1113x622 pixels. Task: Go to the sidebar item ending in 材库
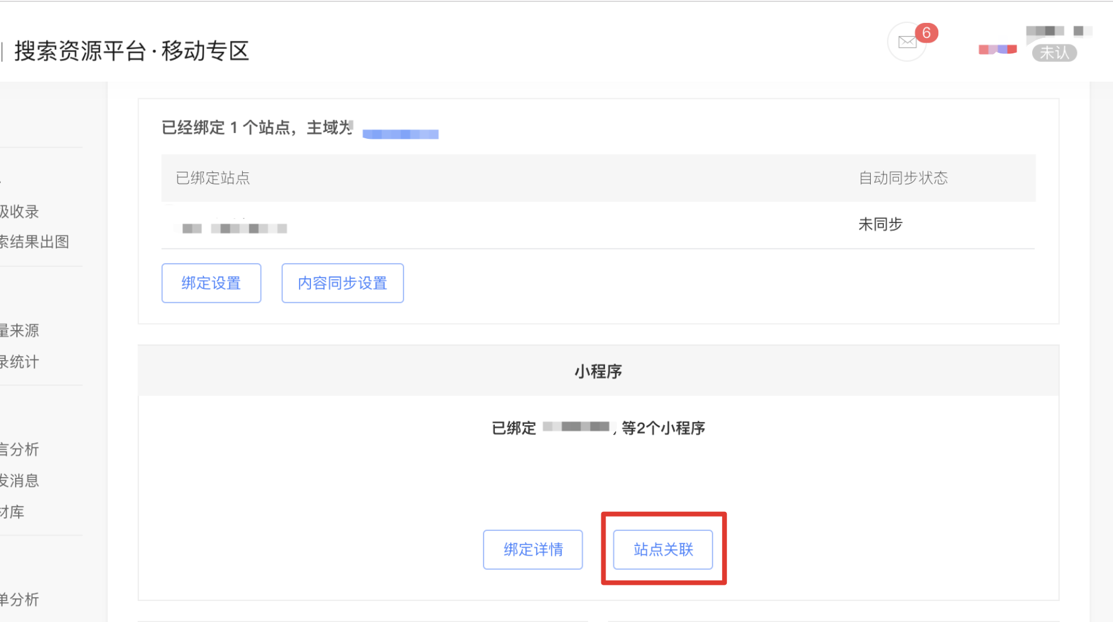click(13, 511)
